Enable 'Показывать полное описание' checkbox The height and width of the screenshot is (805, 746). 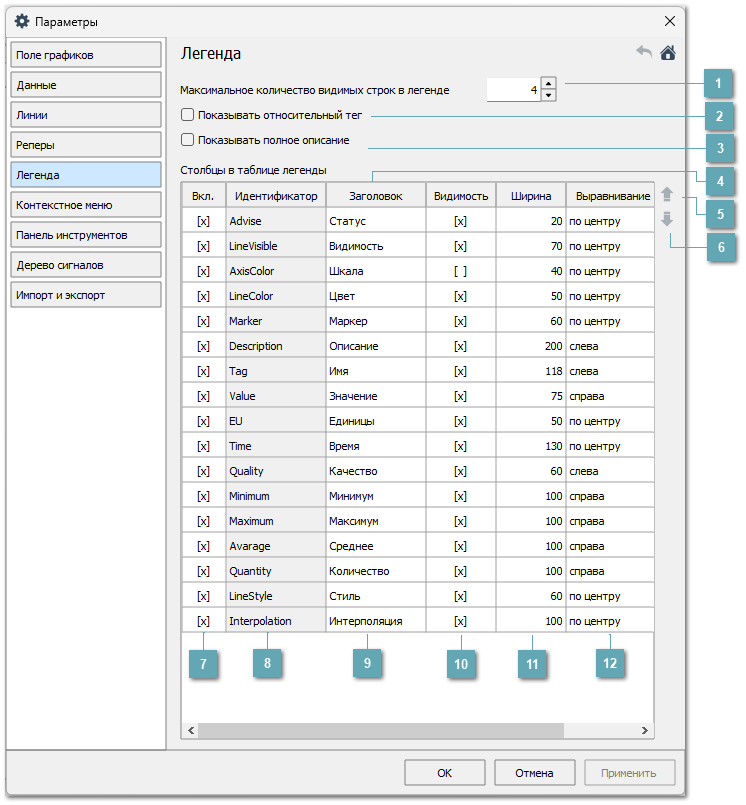188,140
